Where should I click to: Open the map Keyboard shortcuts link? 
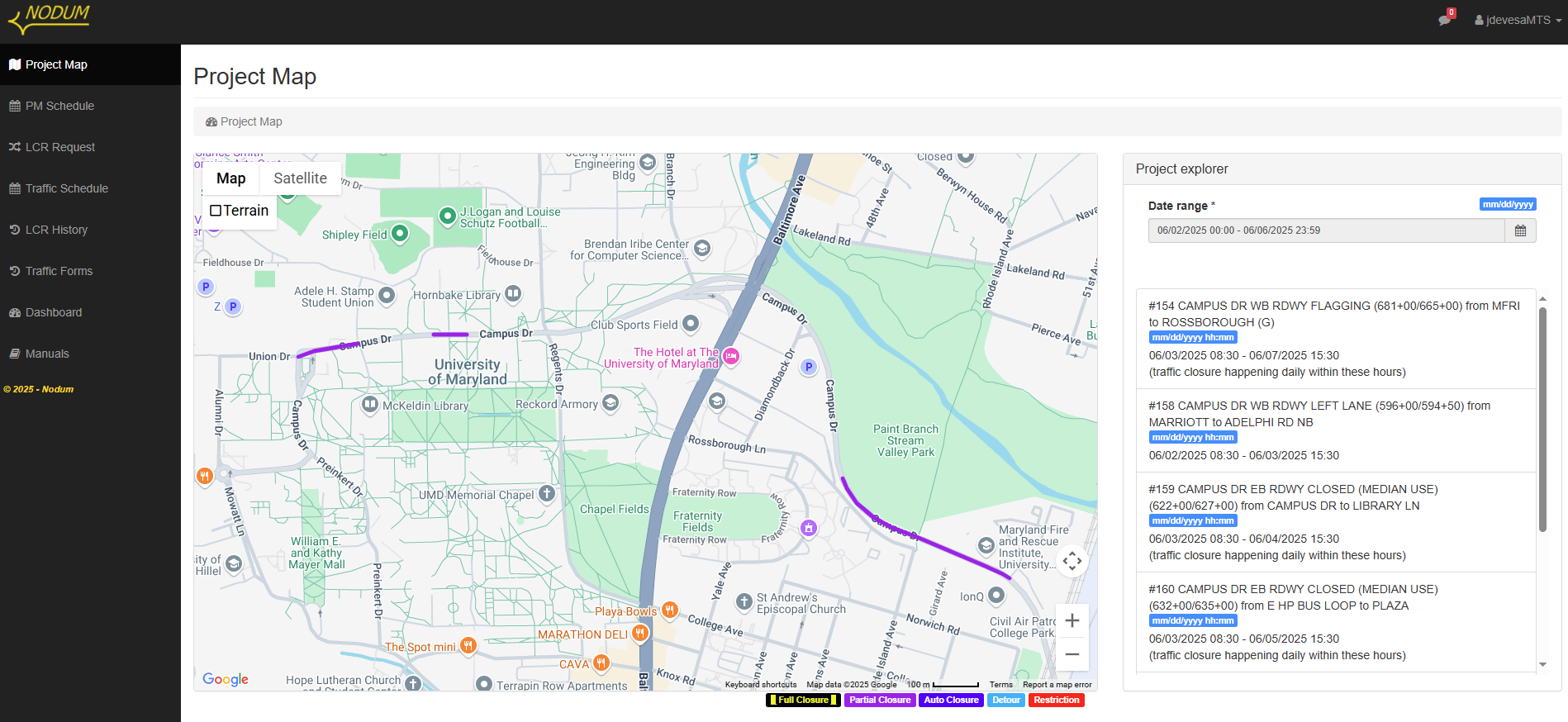coord(761,685)
